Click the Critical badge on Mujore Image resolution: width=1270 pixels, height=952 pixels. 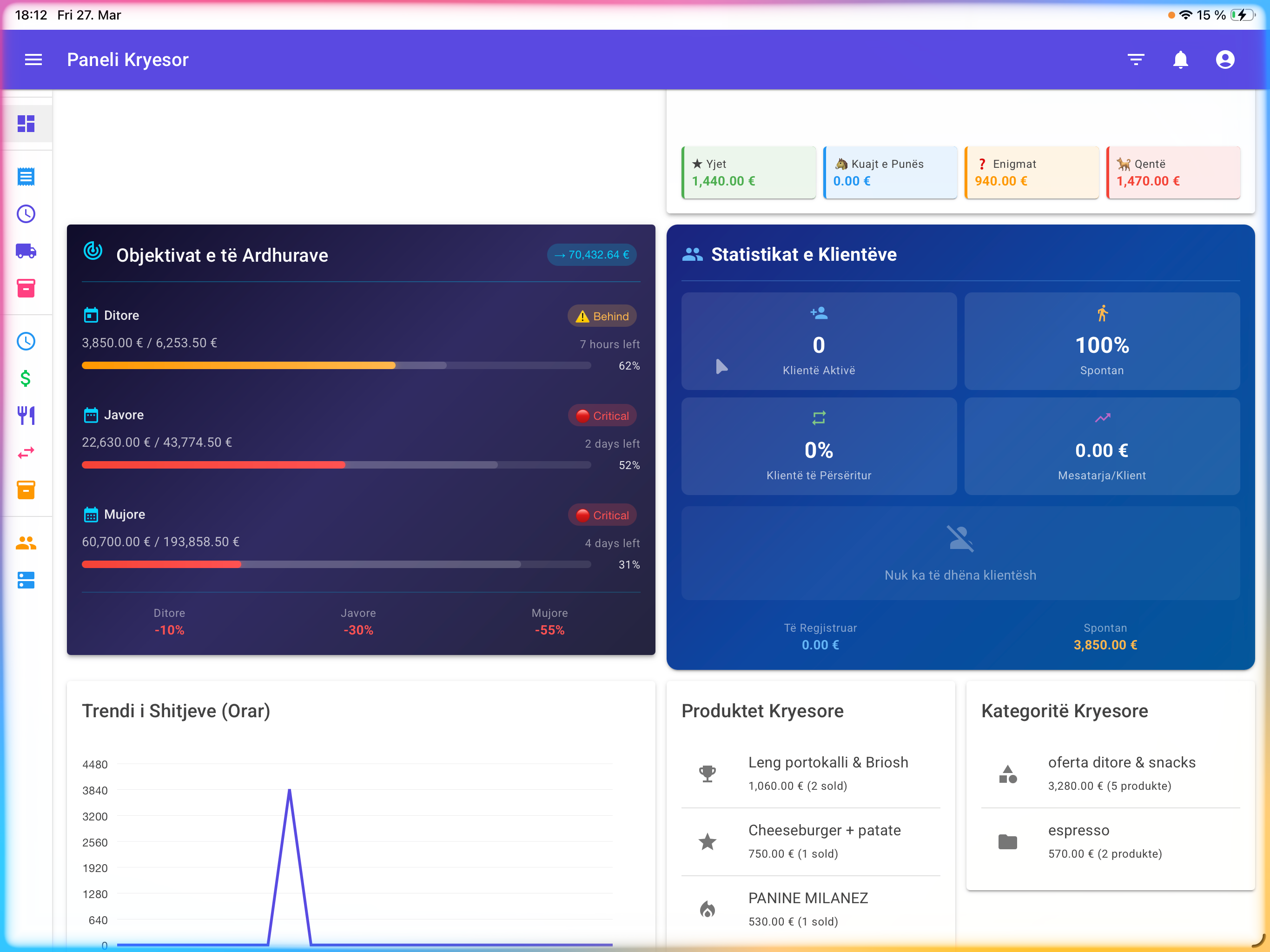tap(602, 515)
